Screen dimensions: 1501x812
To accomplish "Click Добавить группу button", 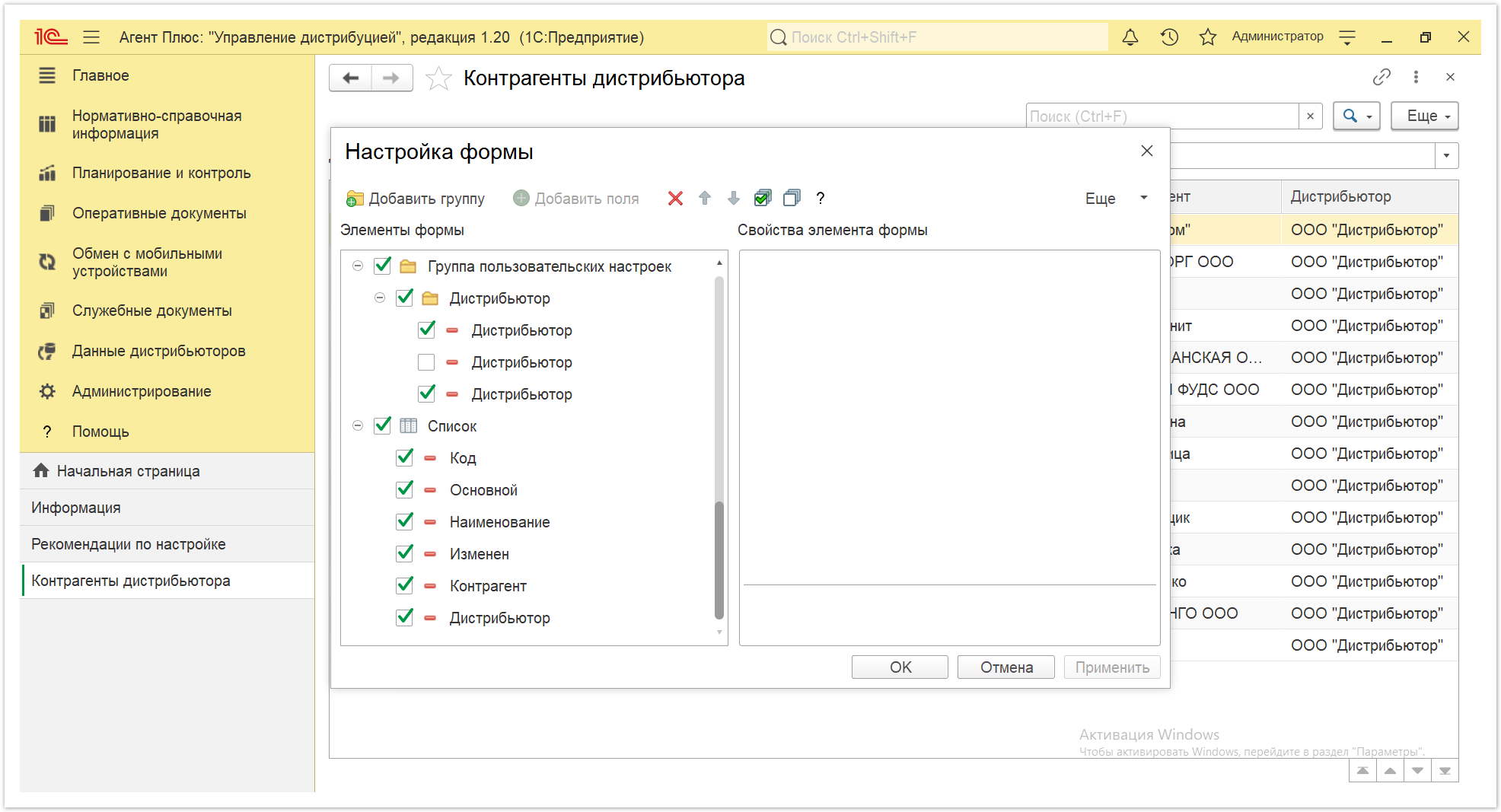I will point(416,199).
